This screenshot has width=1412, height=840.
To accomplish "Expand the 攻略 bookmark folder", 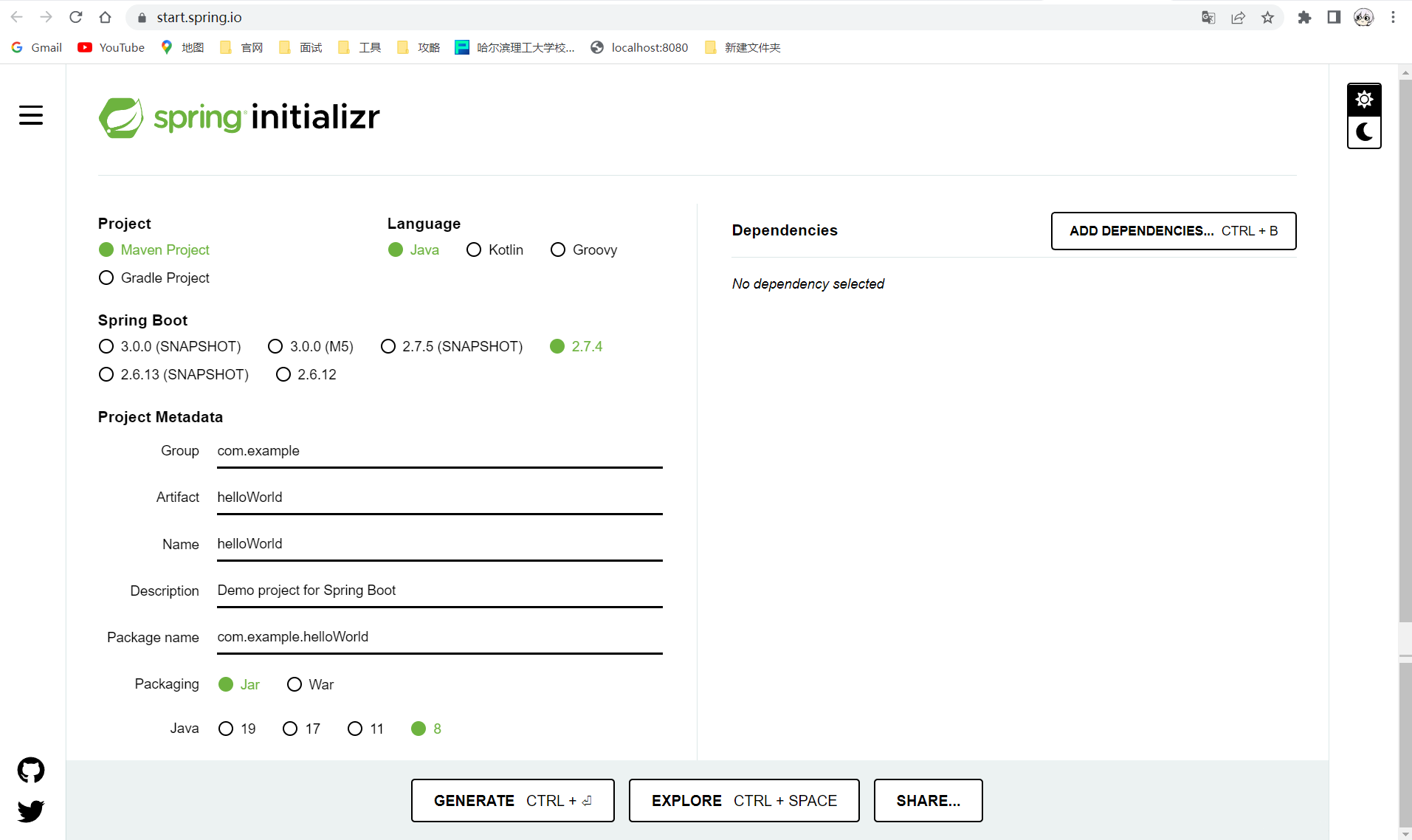I will tap(419, 47).
